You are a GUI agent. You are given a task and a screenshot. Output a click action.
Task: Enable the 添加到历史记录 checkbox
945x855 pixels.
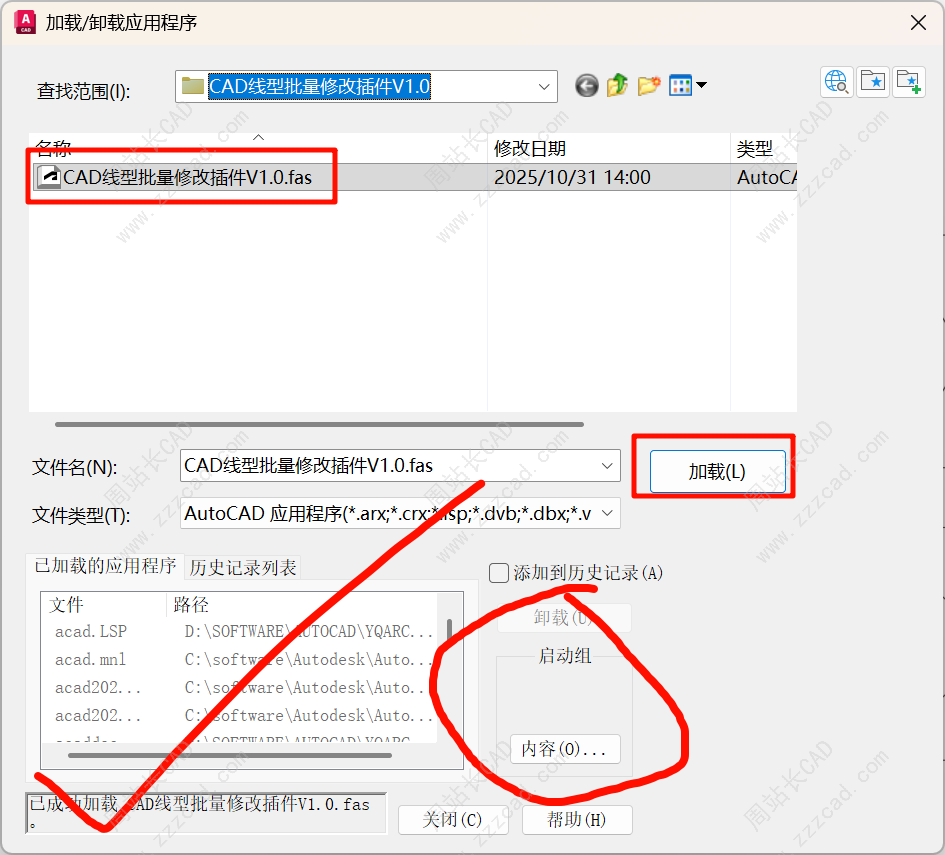(499, 573)
